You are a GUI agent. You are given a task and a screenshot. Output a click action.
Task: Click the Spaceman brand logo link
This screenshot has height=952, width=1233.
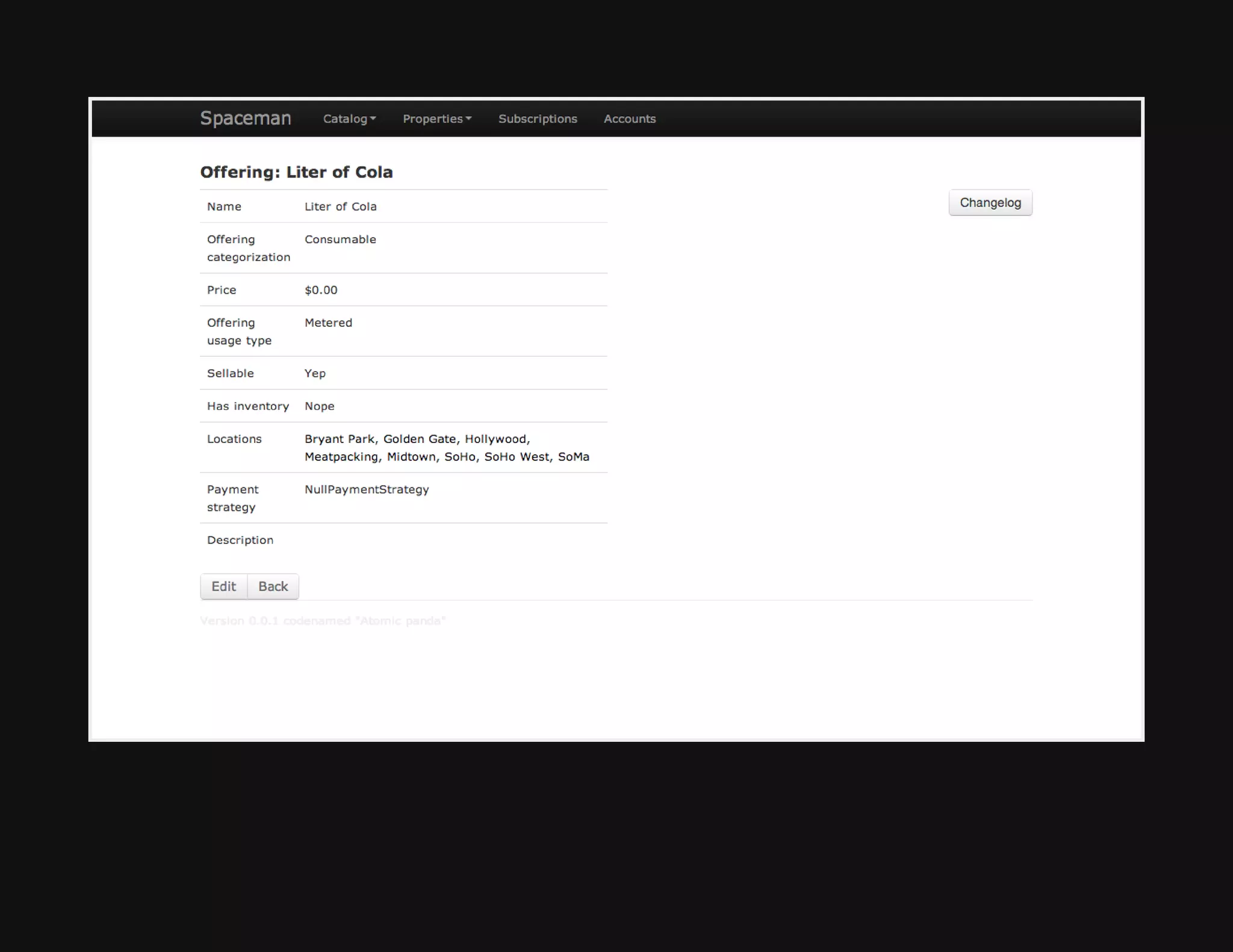click(245, 118)
